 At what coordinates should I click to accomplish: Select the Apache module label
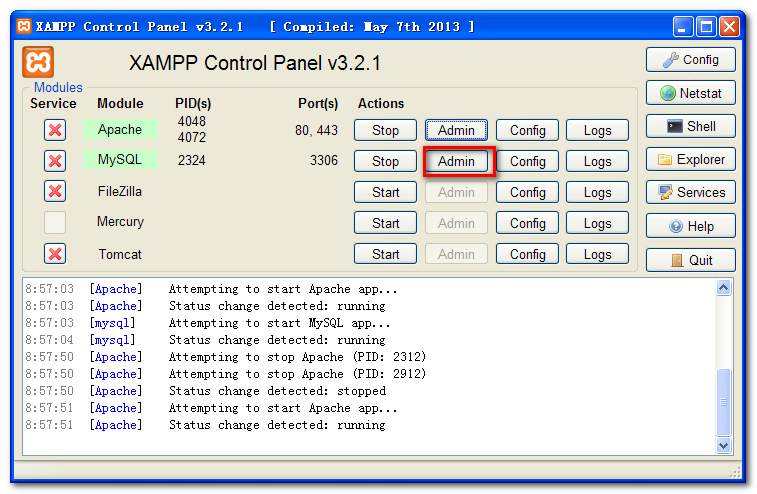(120, 129)
